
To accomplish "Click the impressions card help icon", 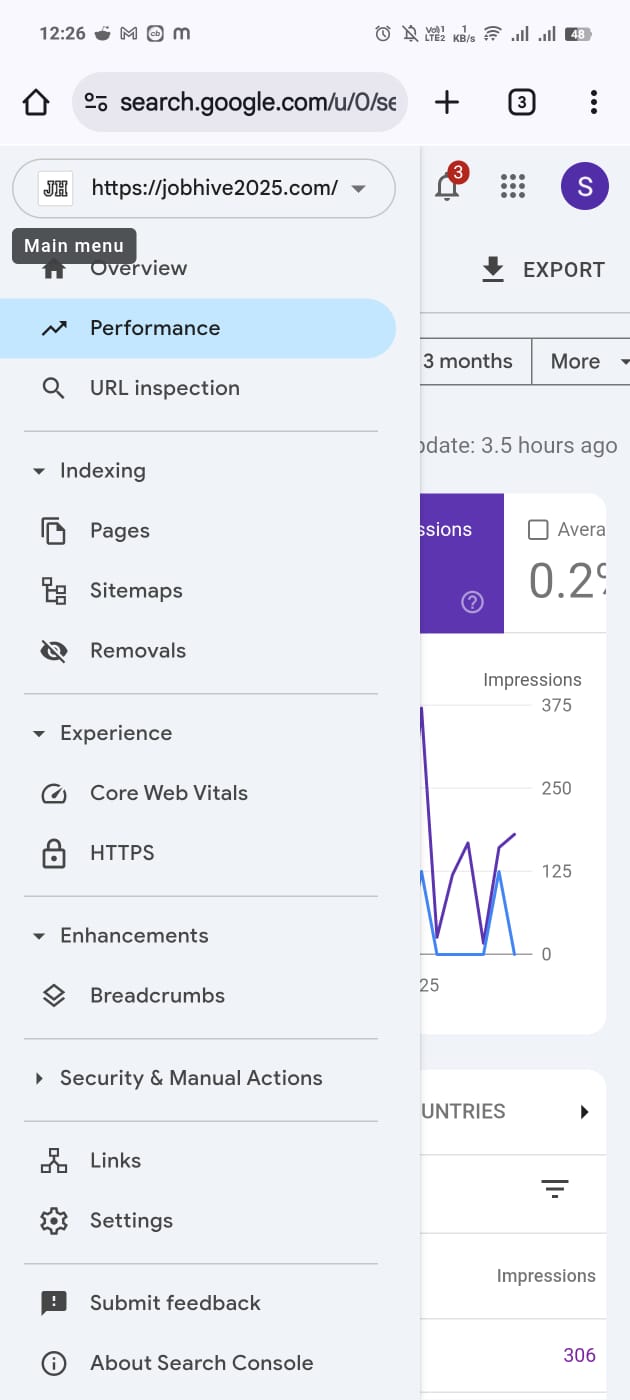I will click(x=473, y=602).
